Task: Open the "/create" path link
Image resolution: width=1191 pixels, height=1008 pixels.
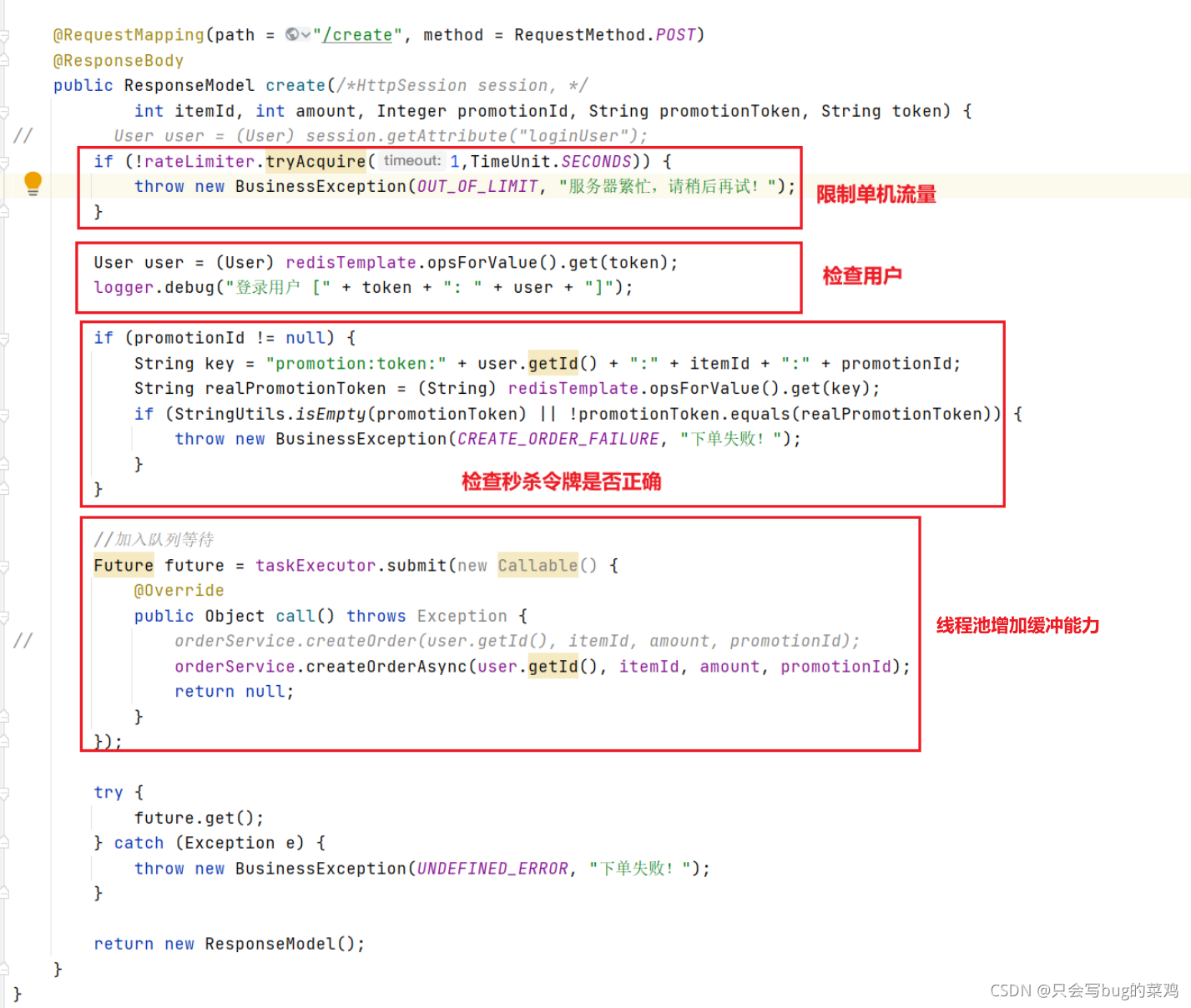Action: click(357, 35)
